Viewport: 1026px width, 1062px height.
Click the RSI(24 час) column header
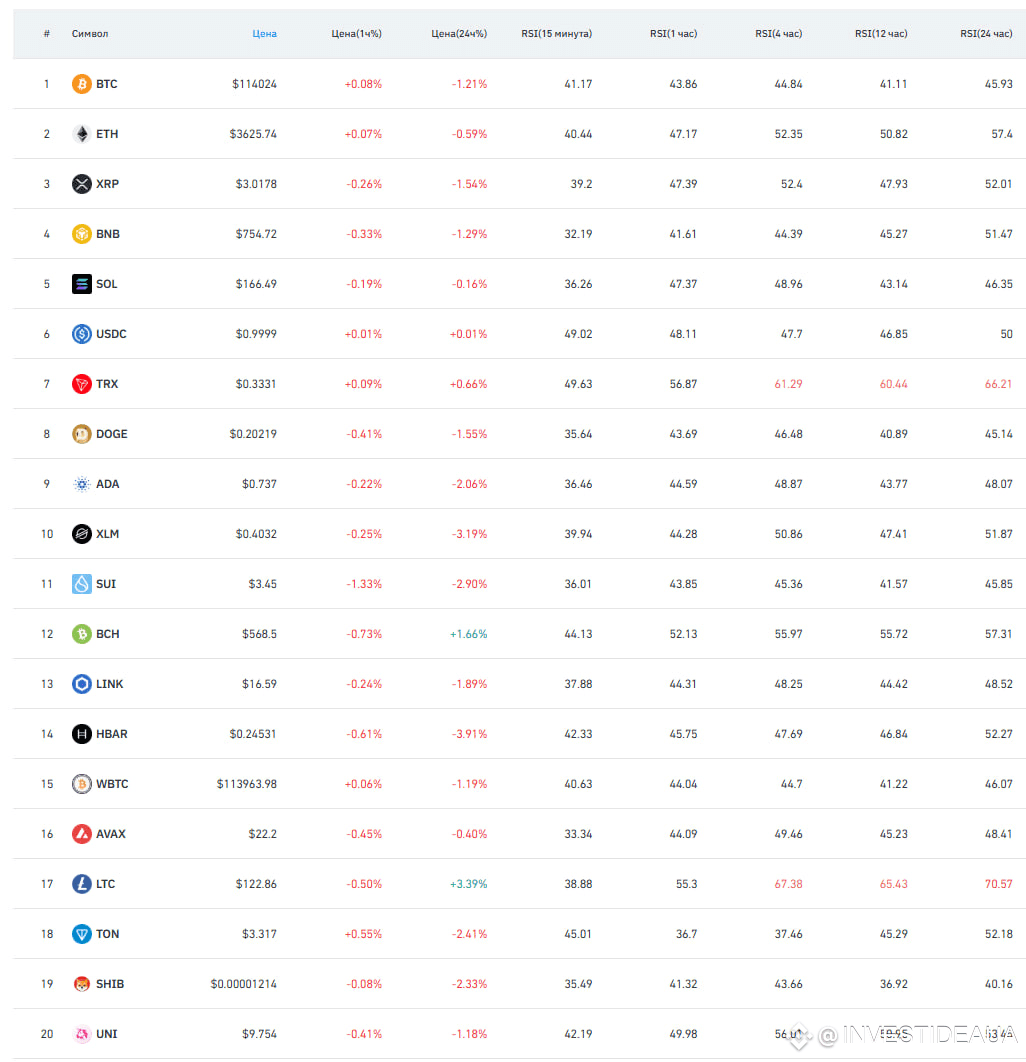pos(986,34)
